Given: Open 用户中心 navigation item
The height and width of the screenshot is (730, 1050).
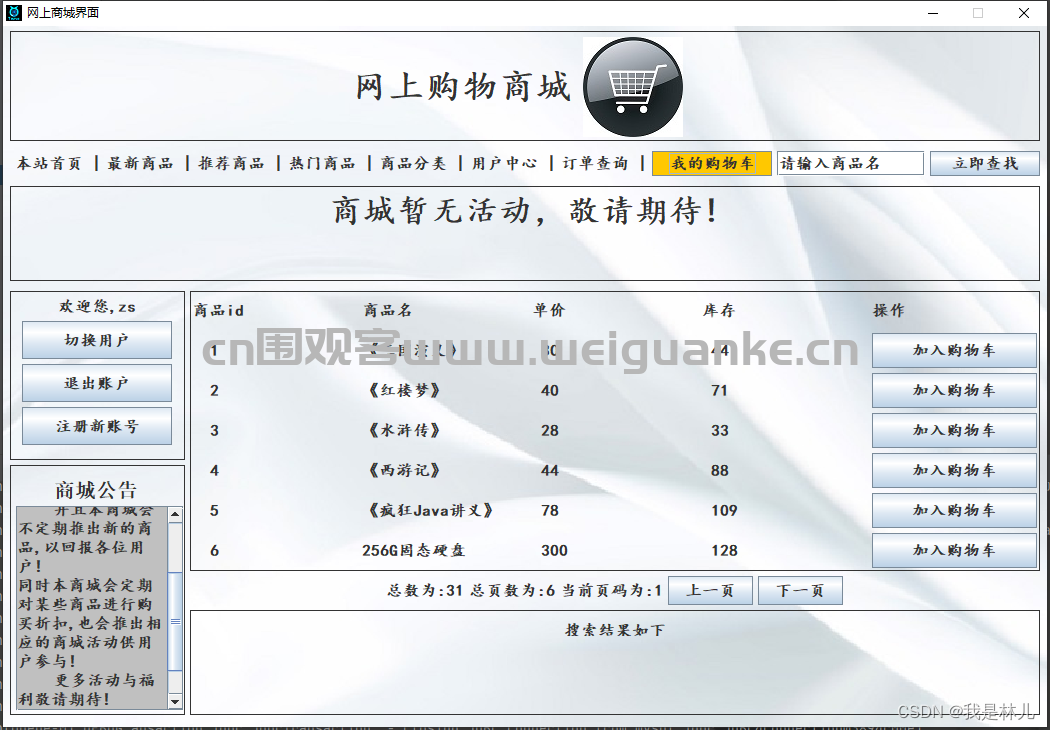Looking at the screenshot, I should coord(505,163).
